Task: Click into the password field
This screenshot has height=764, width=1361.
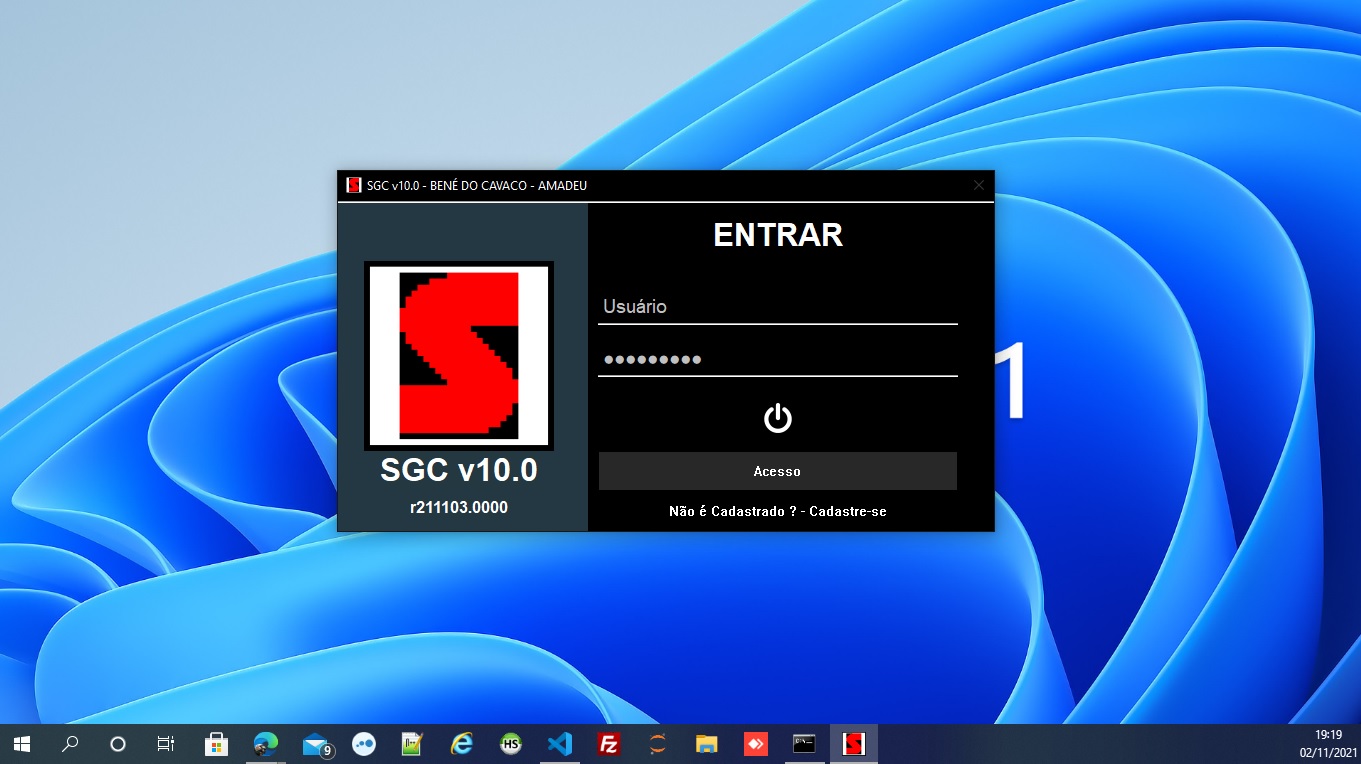Action: (x=777, y=360)
